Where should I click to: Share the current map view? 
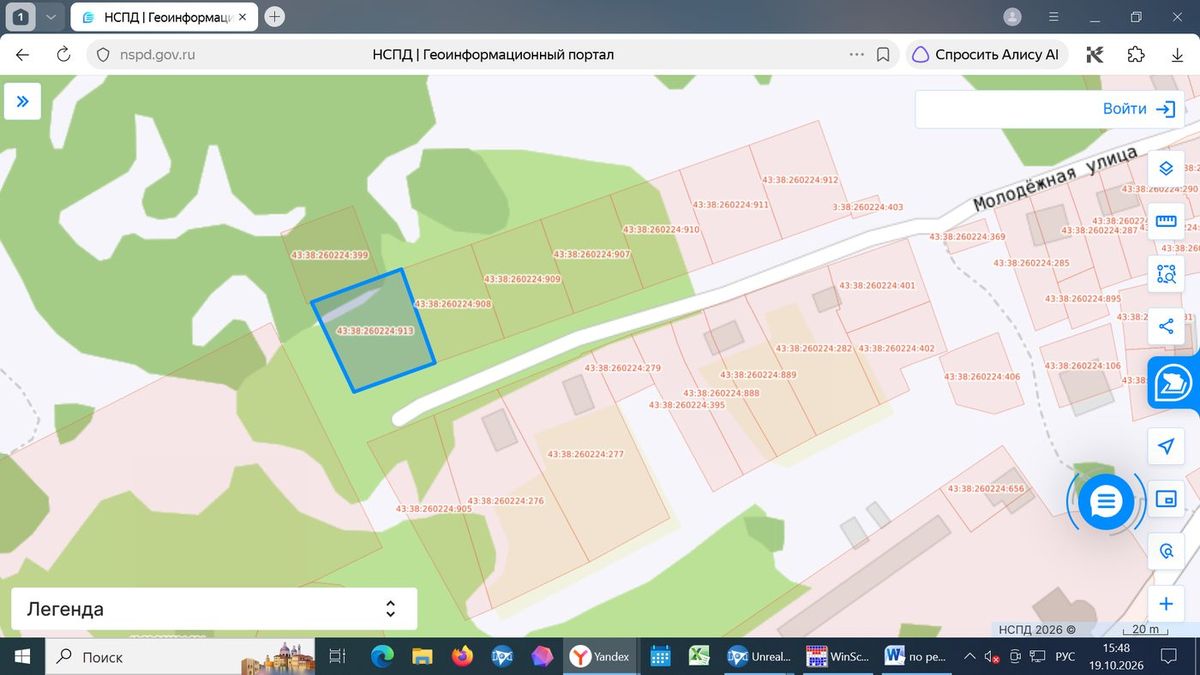pos(1165,326)
